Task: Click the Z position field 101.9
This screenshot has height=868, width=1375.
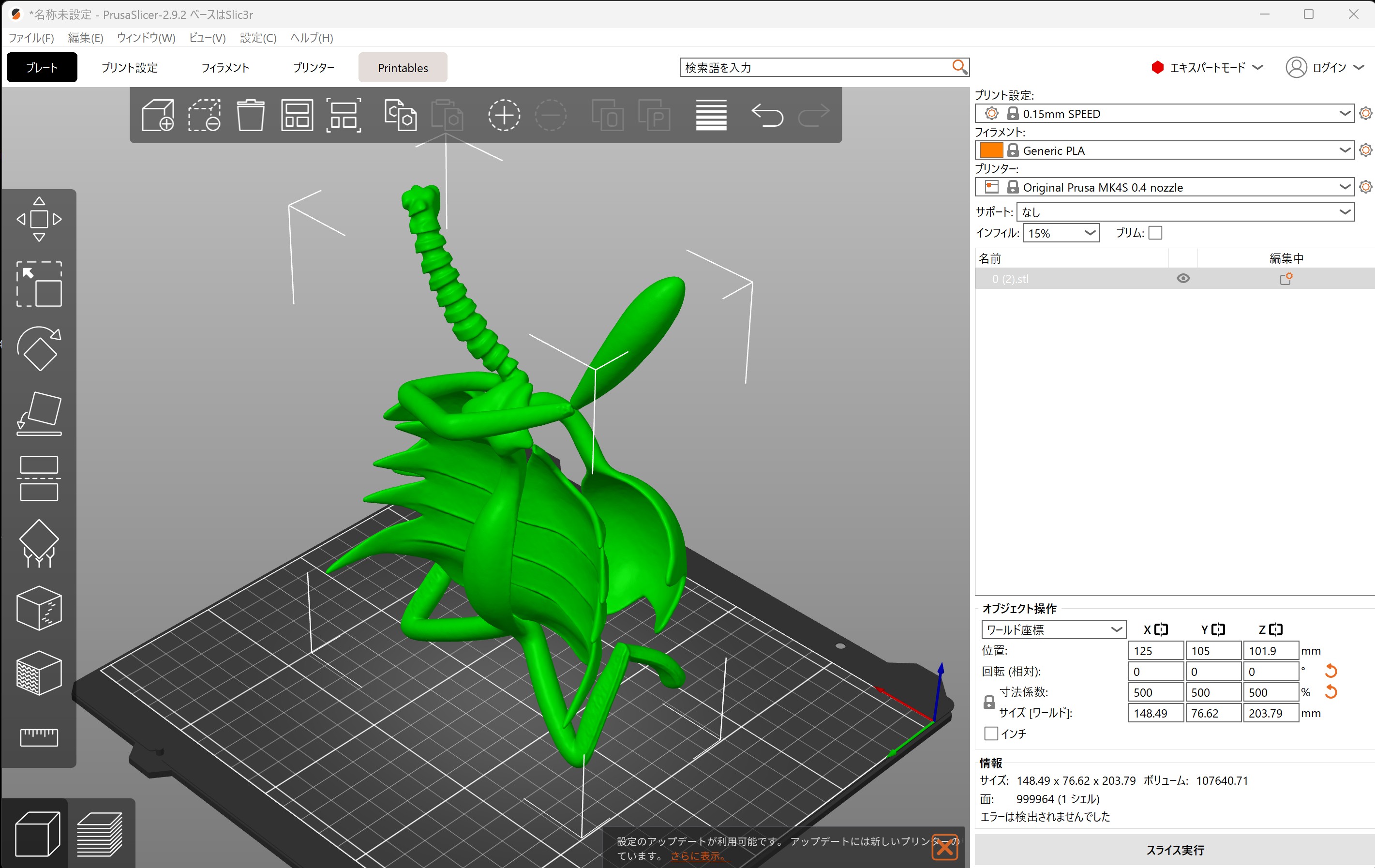Action: [1270, 650]
